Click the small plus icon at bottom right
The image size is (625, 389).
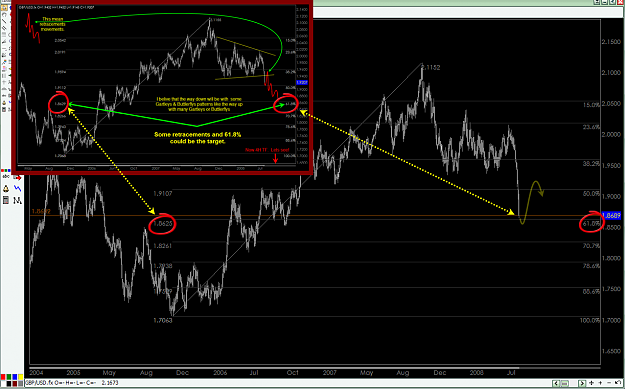click(x=600, y=383)
